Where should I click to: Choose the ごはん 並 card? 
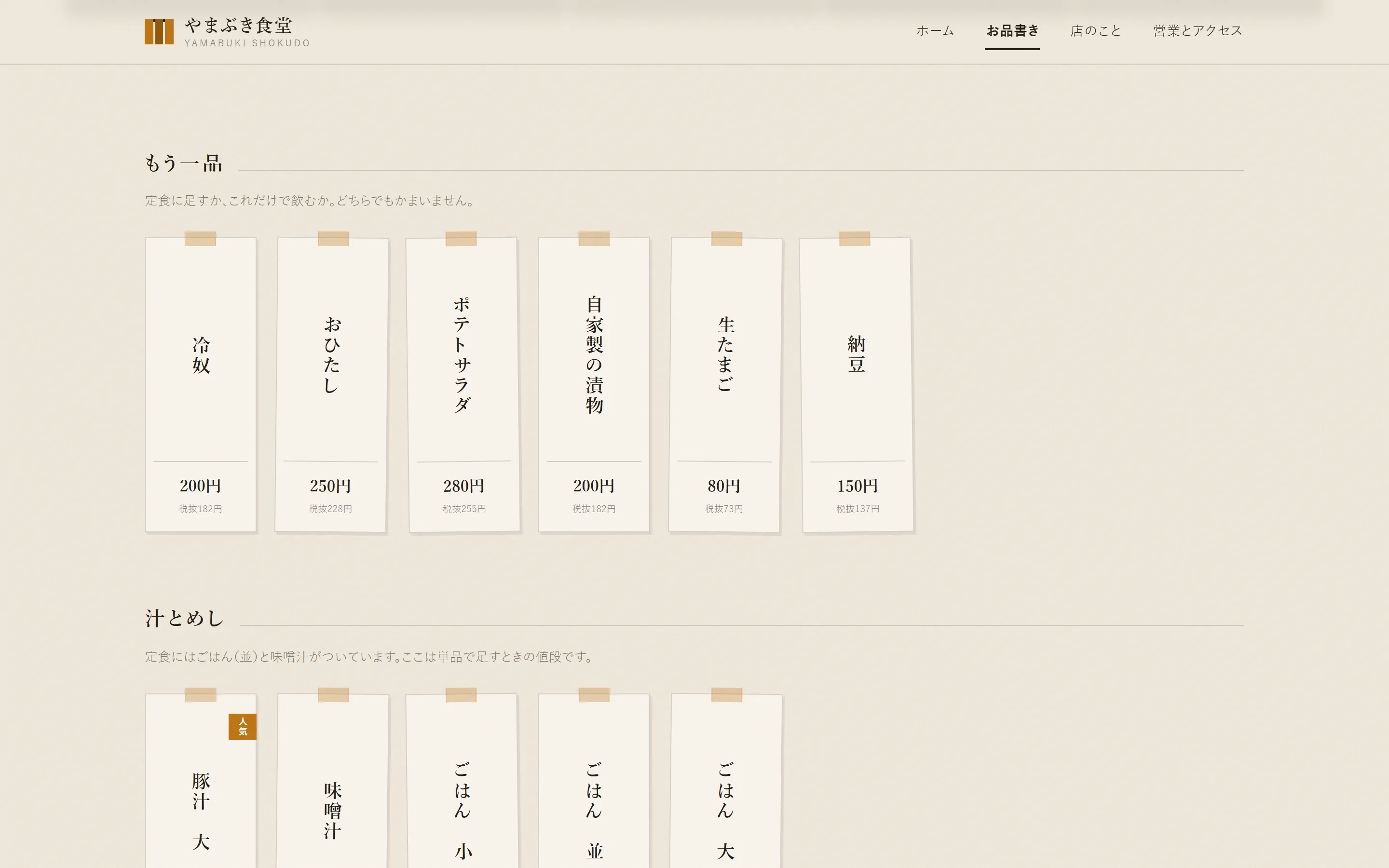594,781
